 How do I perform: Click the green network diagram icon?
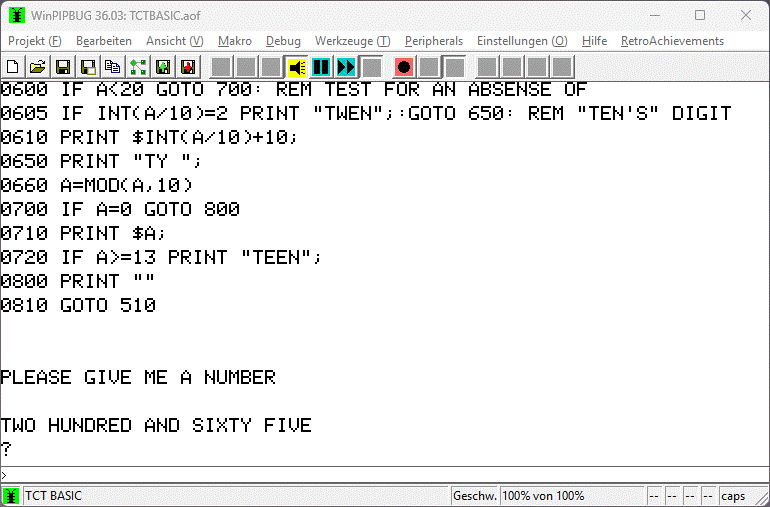click(138, 67)
